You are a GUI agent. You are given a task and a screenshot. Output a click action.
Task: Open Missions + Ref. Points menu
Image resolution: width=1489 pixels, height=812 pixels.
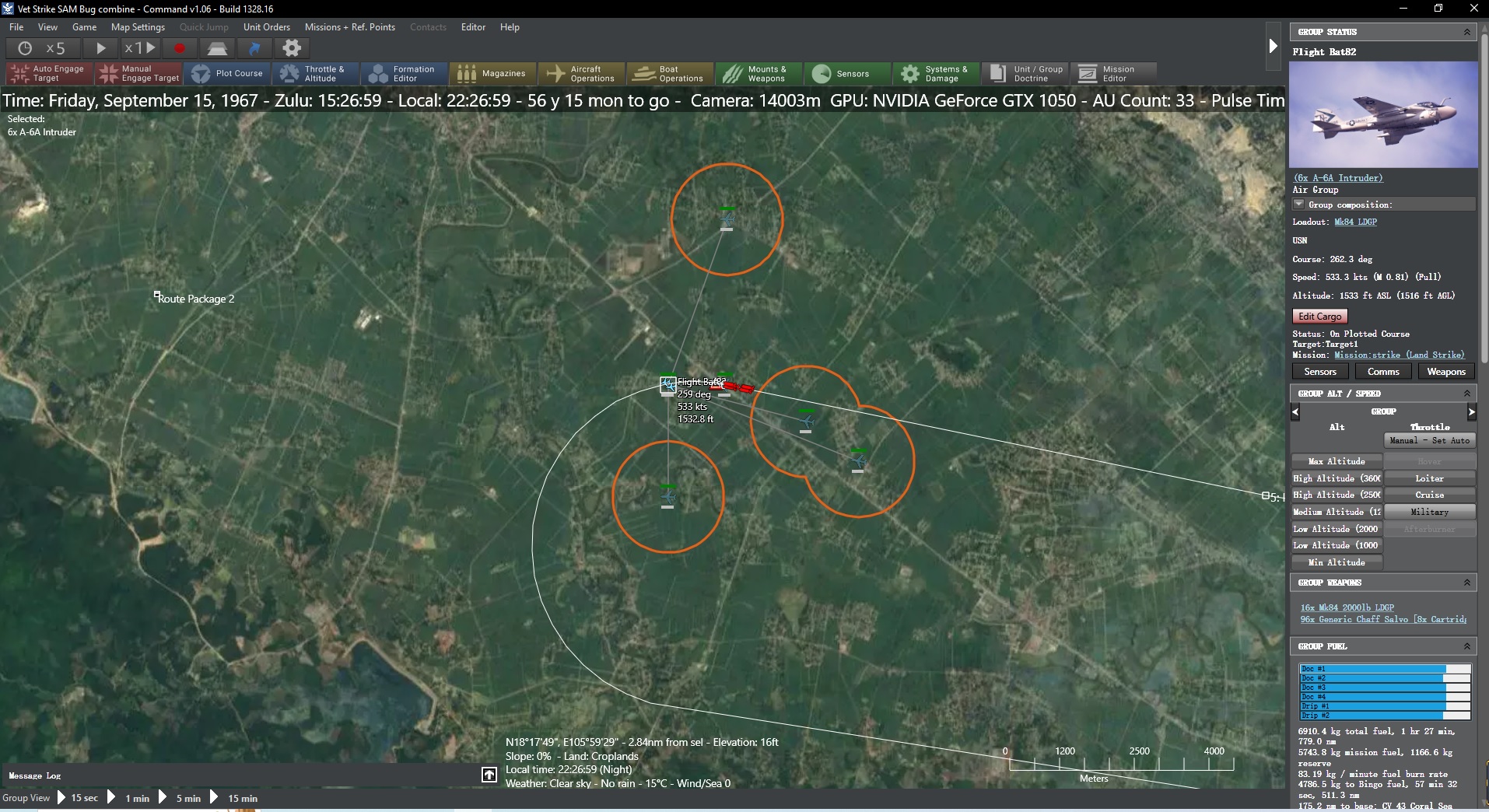350,27
